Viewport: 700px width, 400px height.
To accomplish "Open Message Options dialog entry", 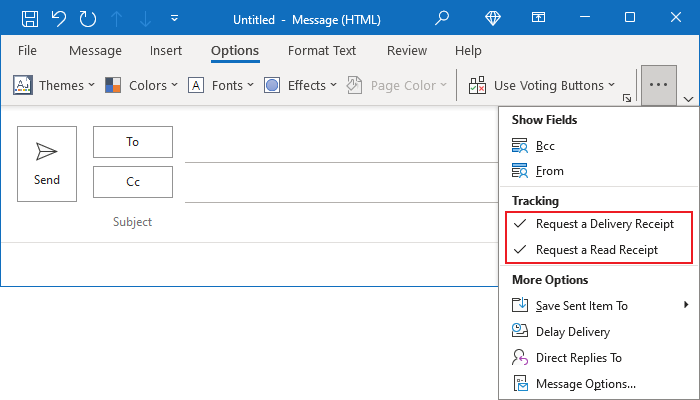I will click(x=585, y=384).
